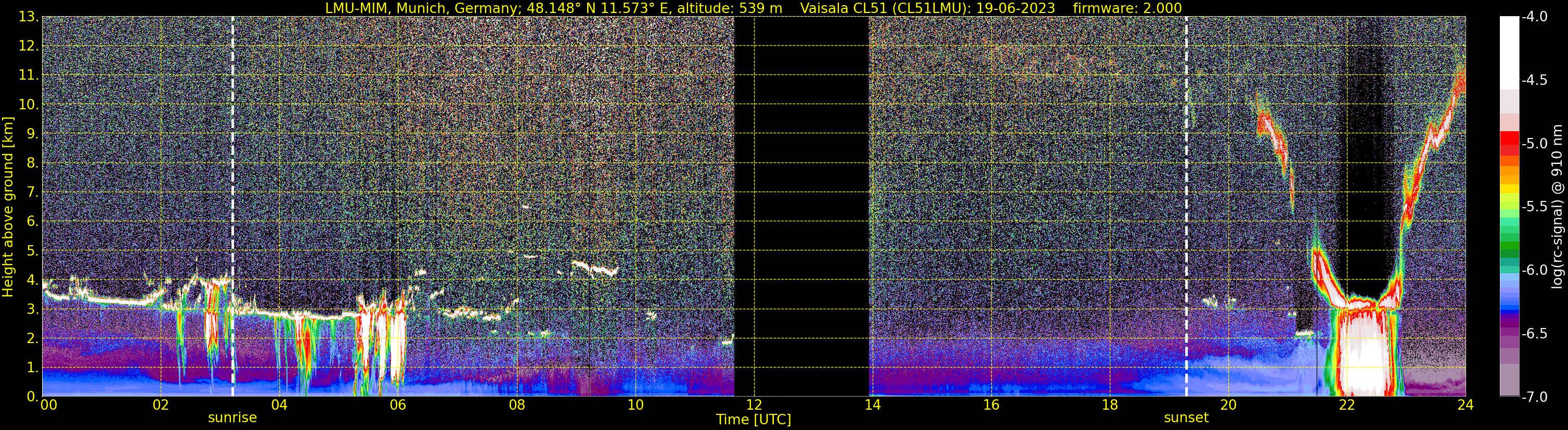Select the 'sunset' label below the time axis
1568x430 pixels.
1186,418
